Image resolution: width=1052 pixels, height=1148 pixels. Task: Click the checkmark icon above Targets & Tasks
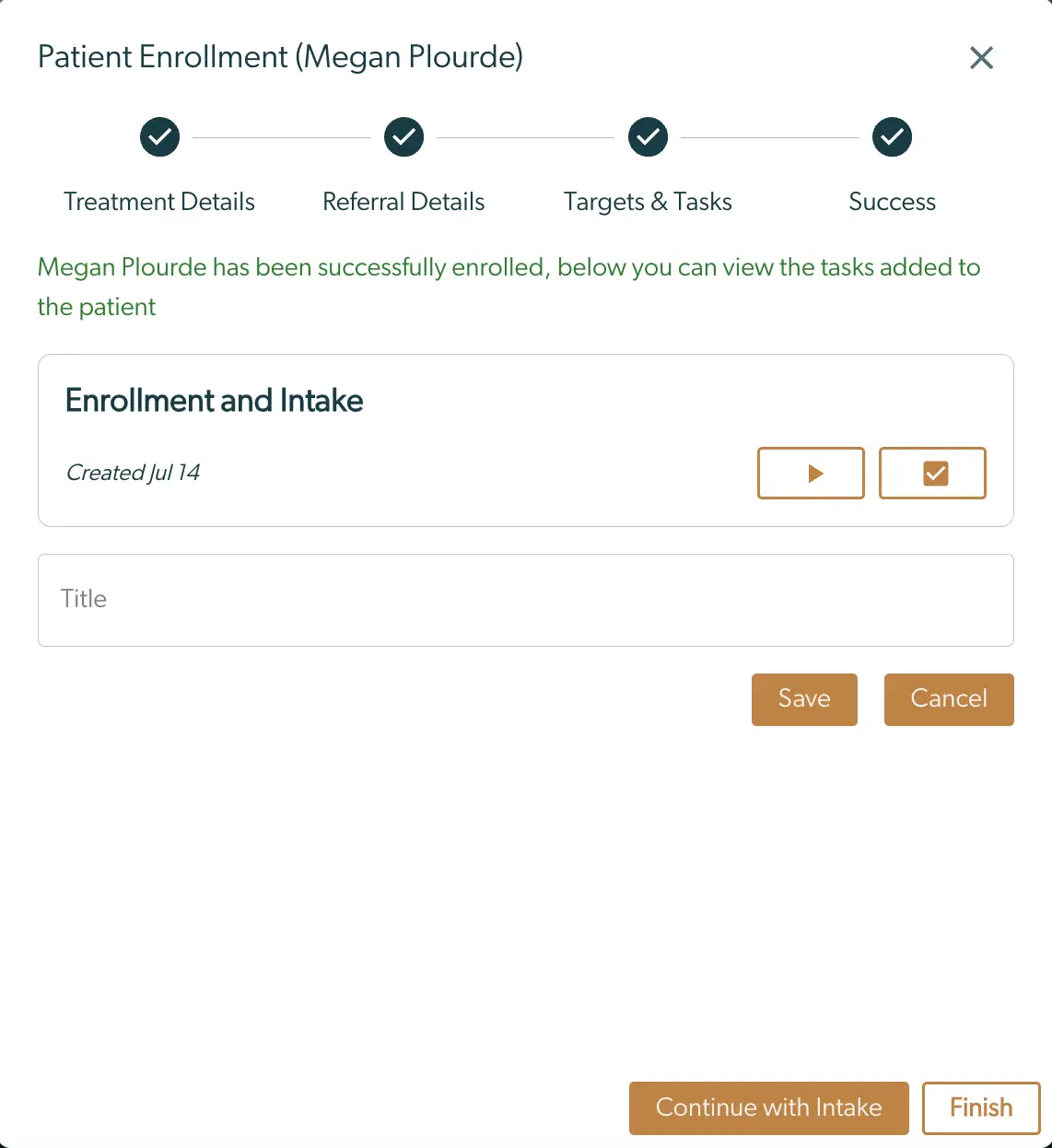(648, 136)
